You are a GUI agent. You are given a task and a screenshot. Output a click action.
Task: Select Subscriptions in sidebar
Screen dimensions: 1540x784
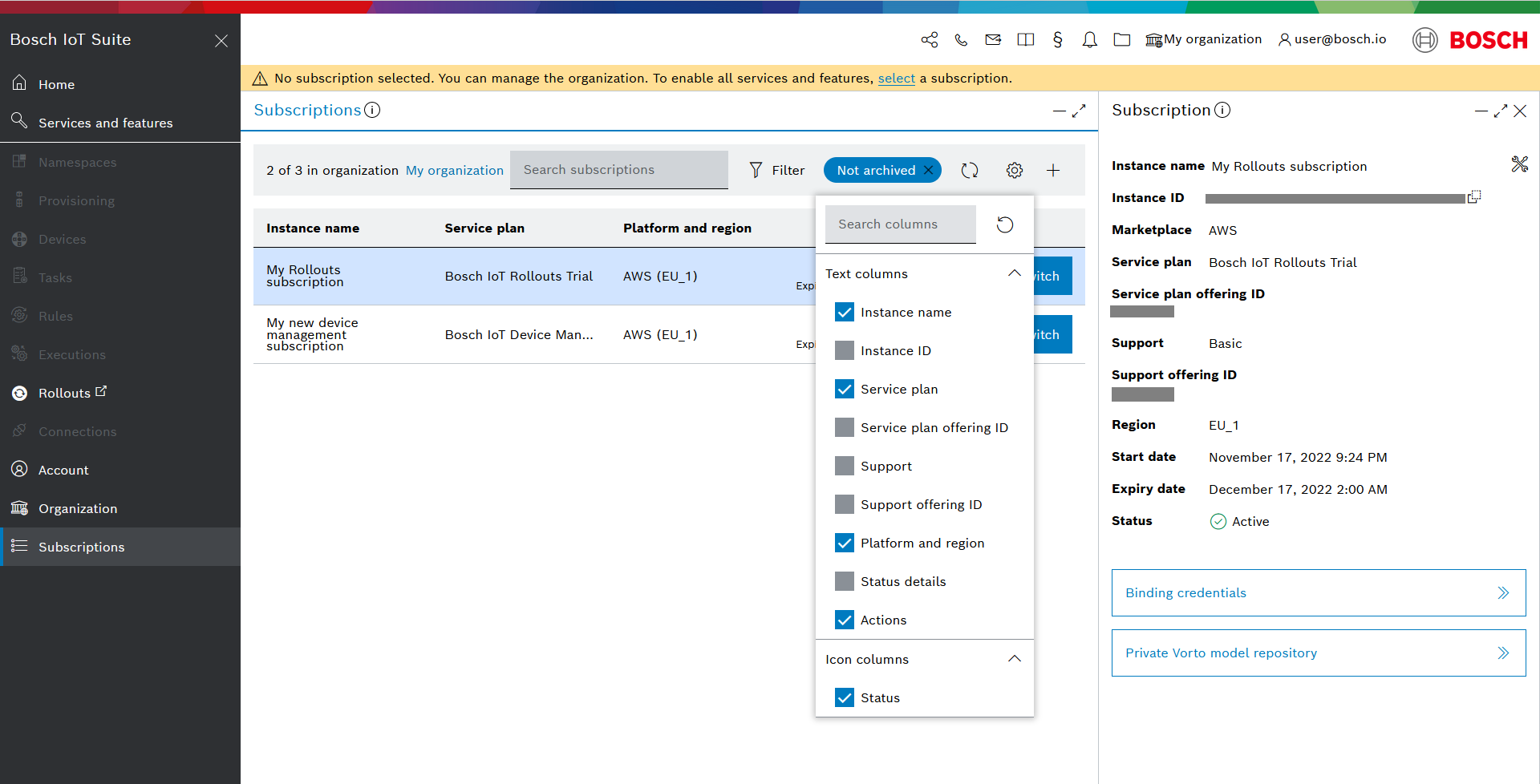tap(120, 547)
